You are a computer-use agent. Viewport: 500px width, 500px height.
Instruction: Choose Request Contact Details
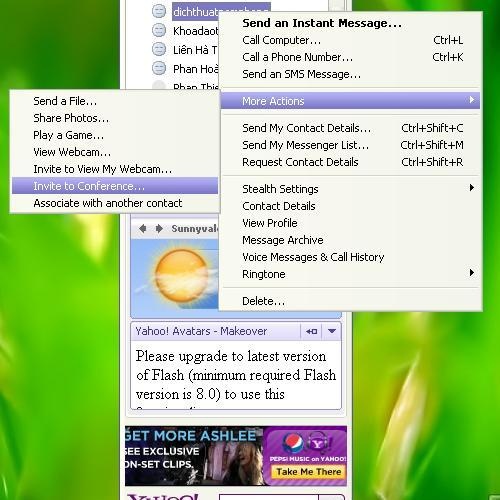pos(350,162)
